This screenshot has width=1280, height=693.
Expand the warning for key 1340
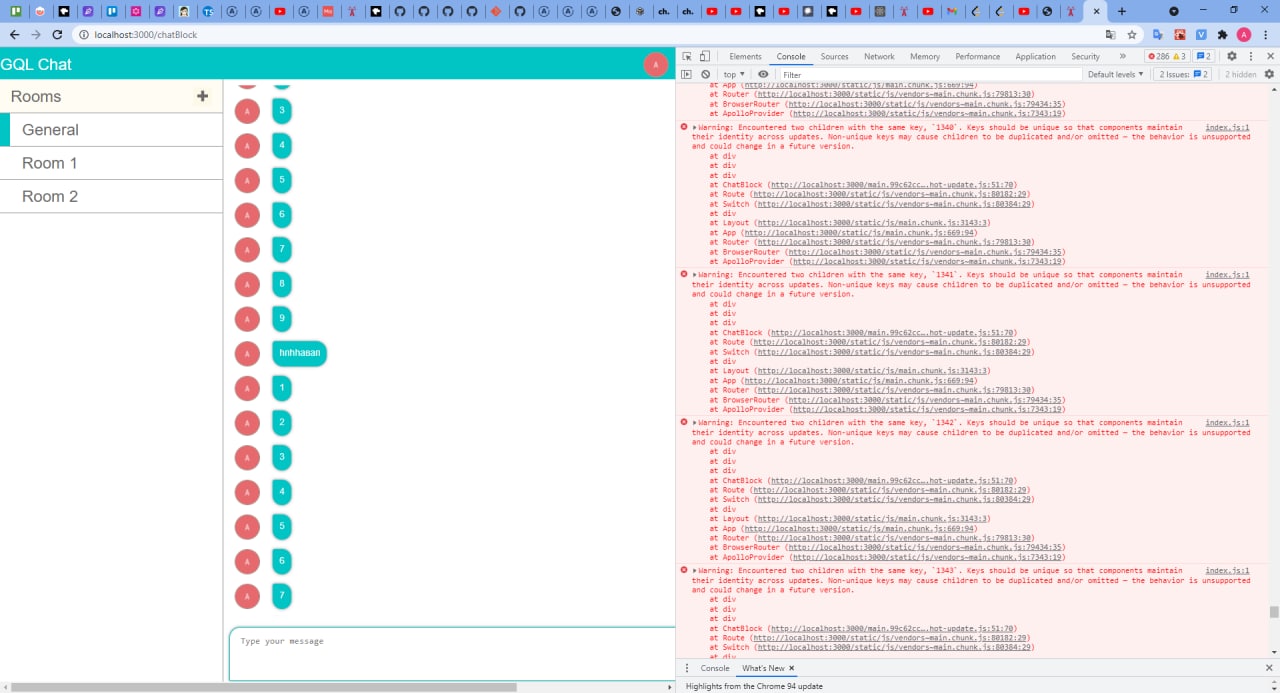click(x=694, y=127)
